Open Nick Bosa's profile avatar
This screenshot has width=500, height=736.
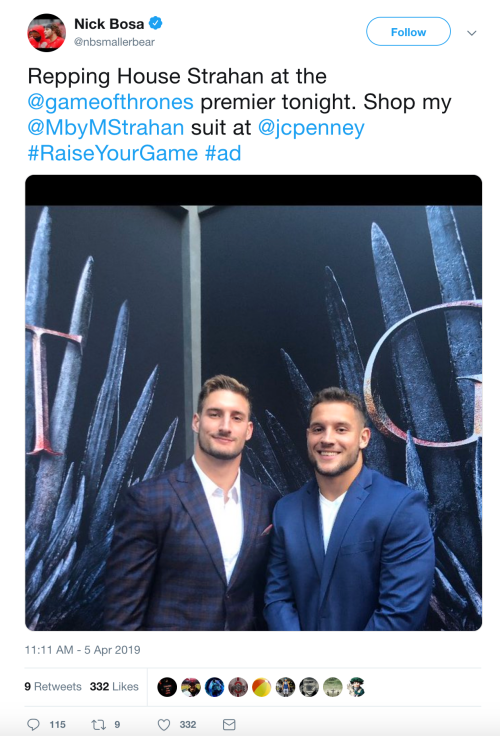click(46, 32)
